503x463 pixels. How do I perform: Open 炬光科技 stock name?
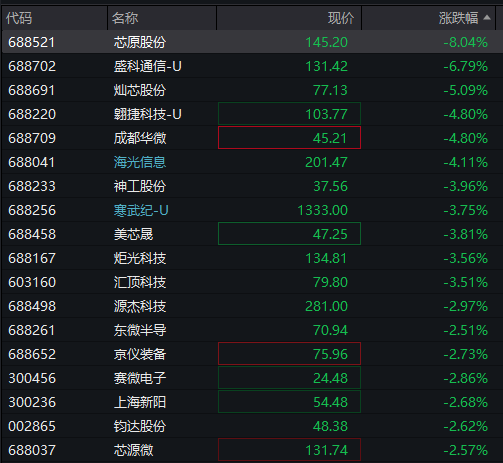pyautogui.click(x=140, y=258)
